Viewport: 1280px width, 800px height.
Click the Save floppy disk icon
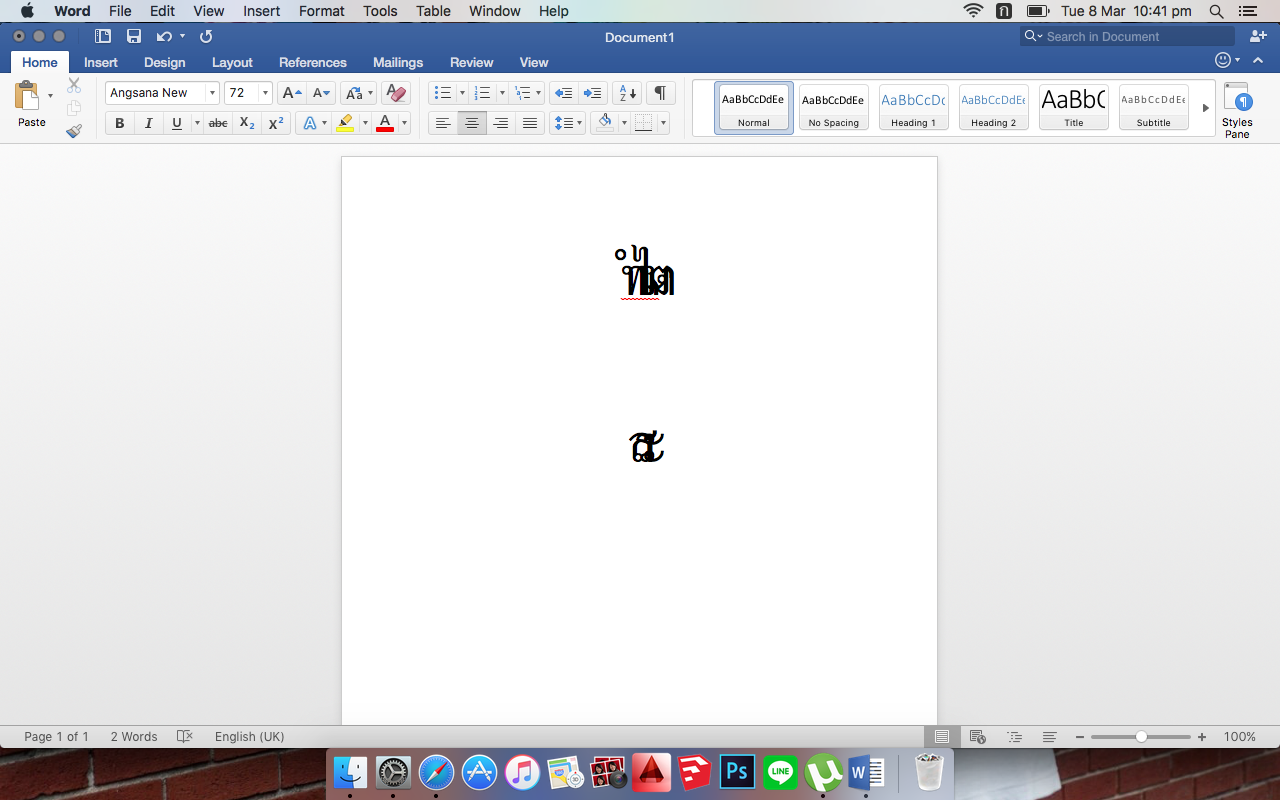coord(134,36)
